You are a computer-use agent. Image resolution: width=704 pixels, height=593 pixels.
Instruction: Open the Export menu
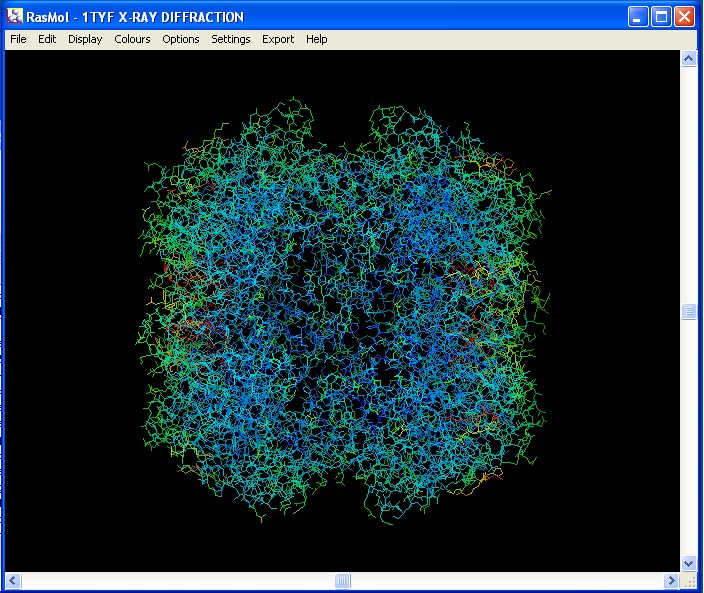click(x=278, y=39)
